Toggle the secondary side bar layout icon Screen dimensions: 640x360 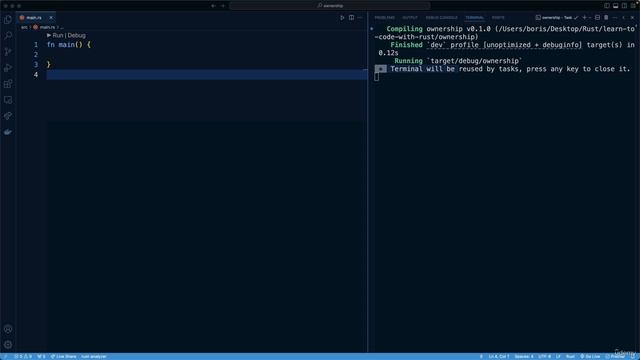624,6
